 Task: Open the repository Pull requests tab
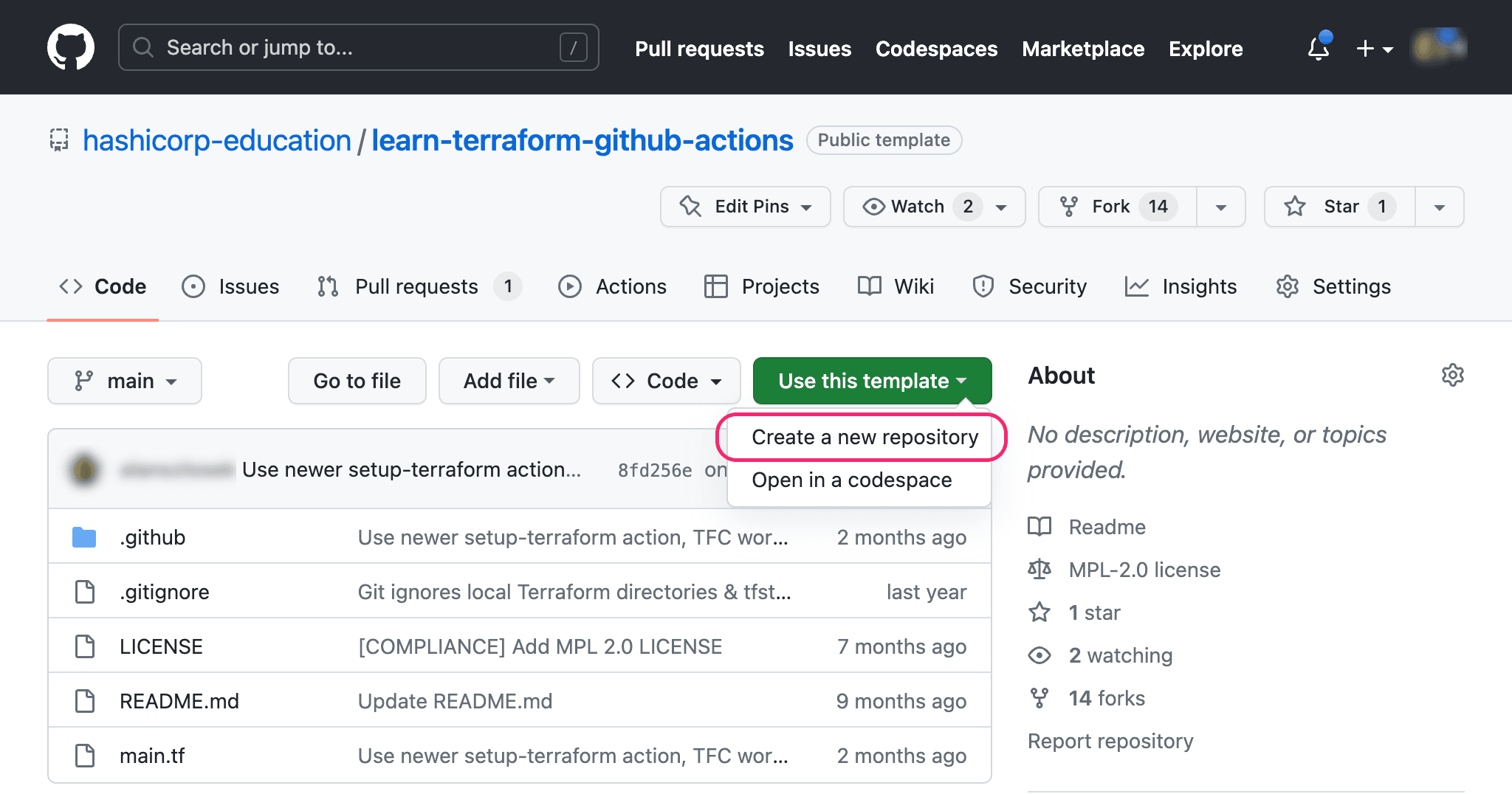click(419, 286)
